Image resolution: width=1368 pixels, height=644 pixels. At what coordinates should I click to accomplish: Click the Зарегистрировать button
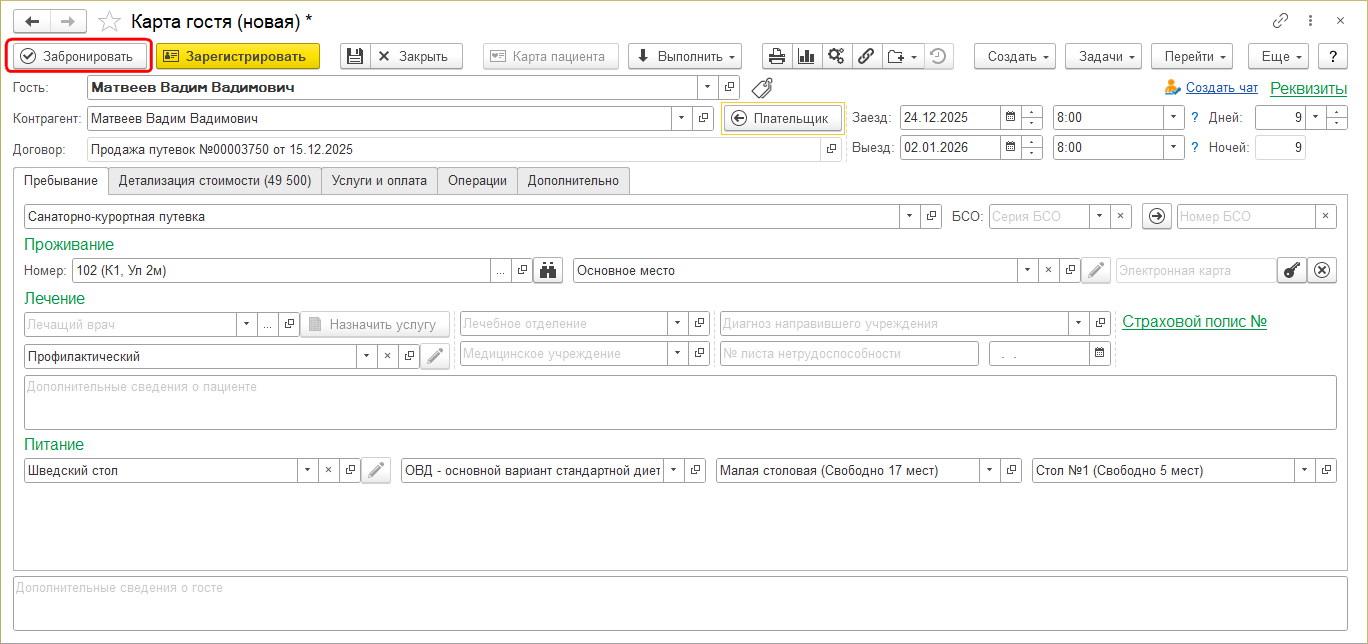pos(238,57)
